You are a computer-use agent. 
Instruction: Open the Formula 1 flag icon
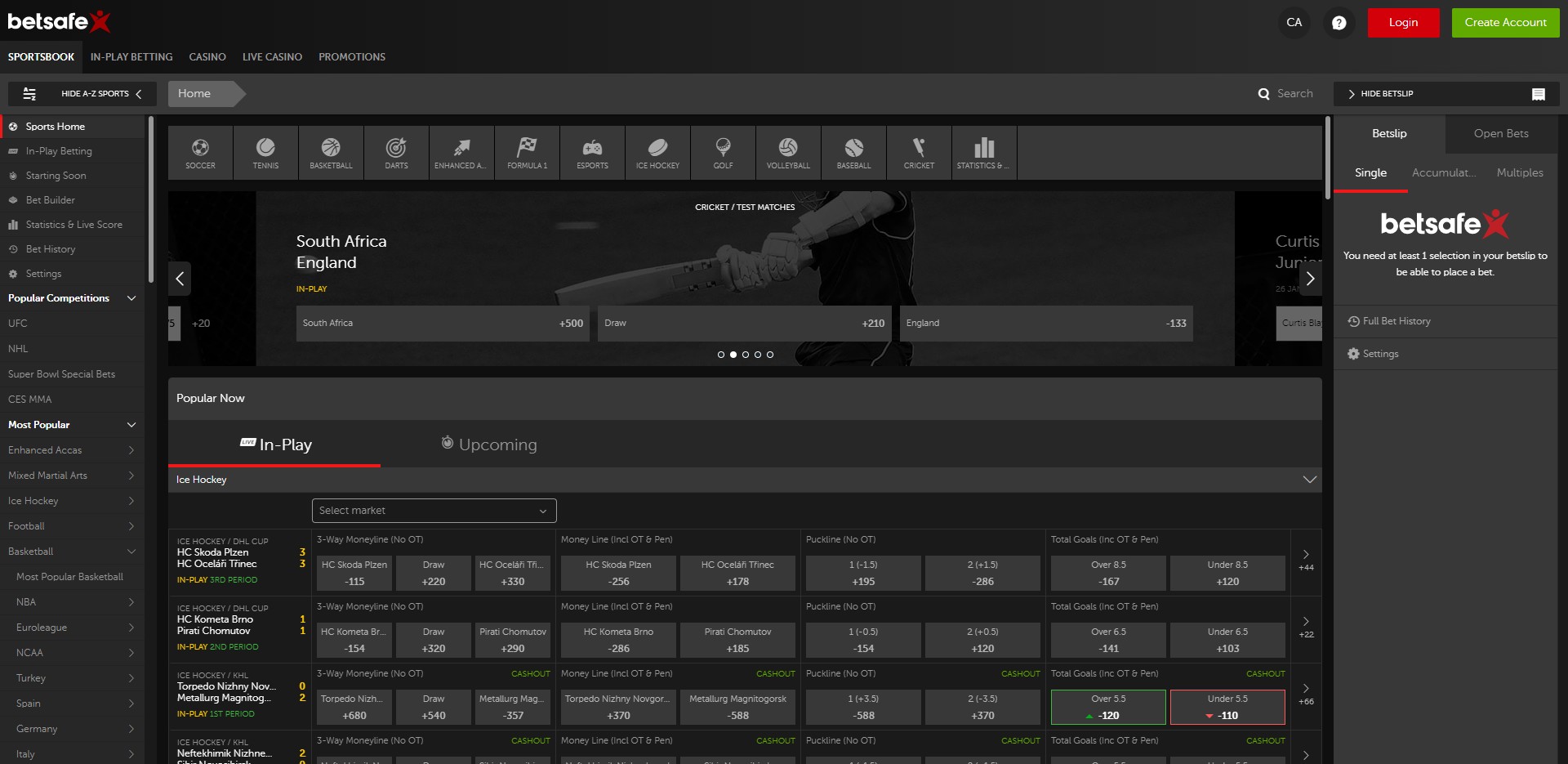click(x=527, y=153)
